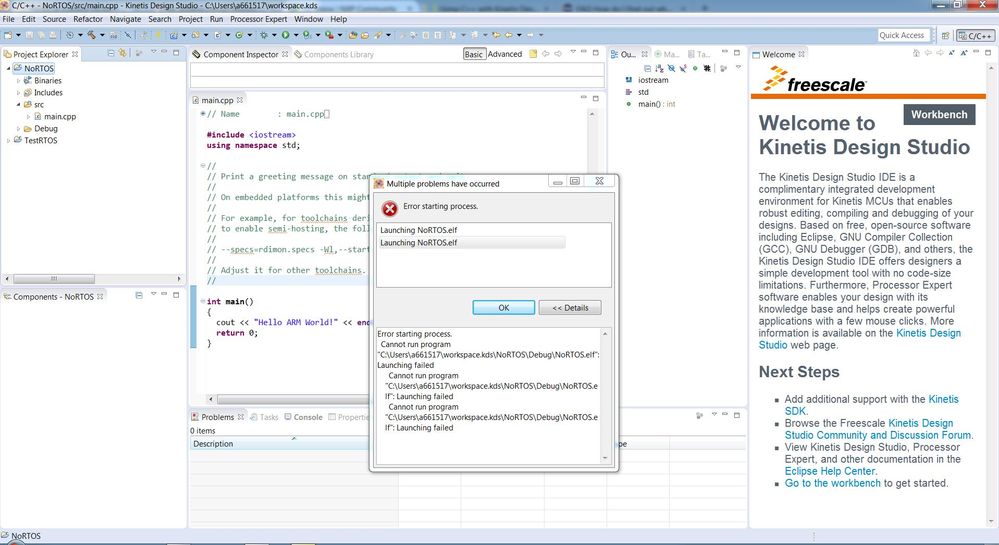Maximize the Welcome view panel
This screenshot has height=545, width=999.
tap(988, 53)
